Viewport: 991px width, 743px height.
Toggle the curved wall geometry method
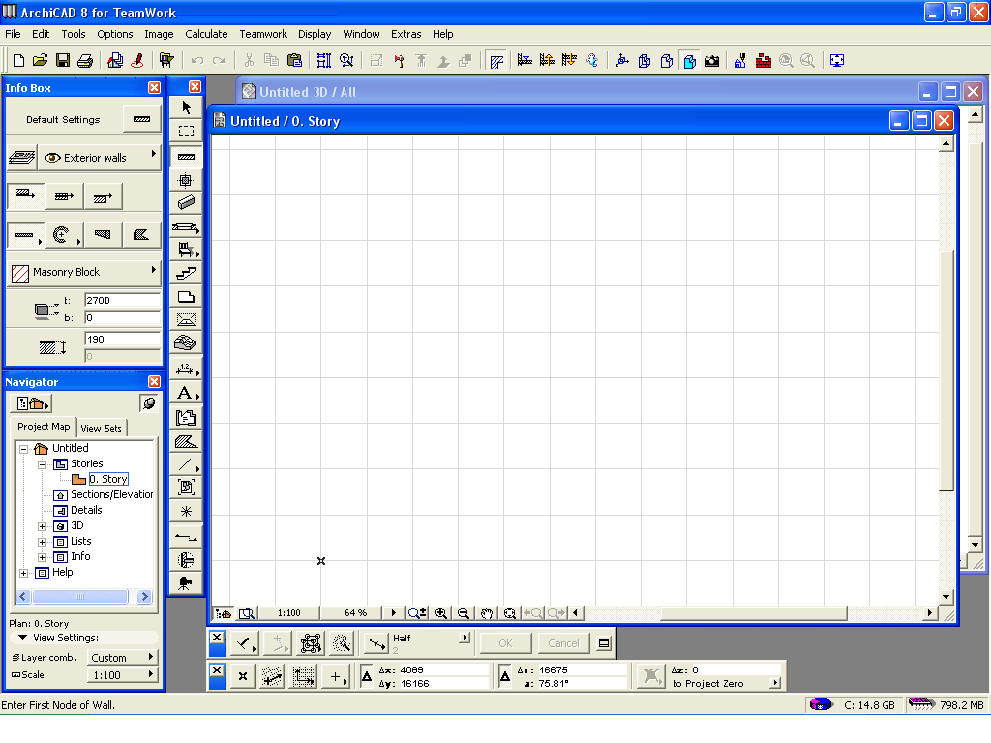(63, 236)
